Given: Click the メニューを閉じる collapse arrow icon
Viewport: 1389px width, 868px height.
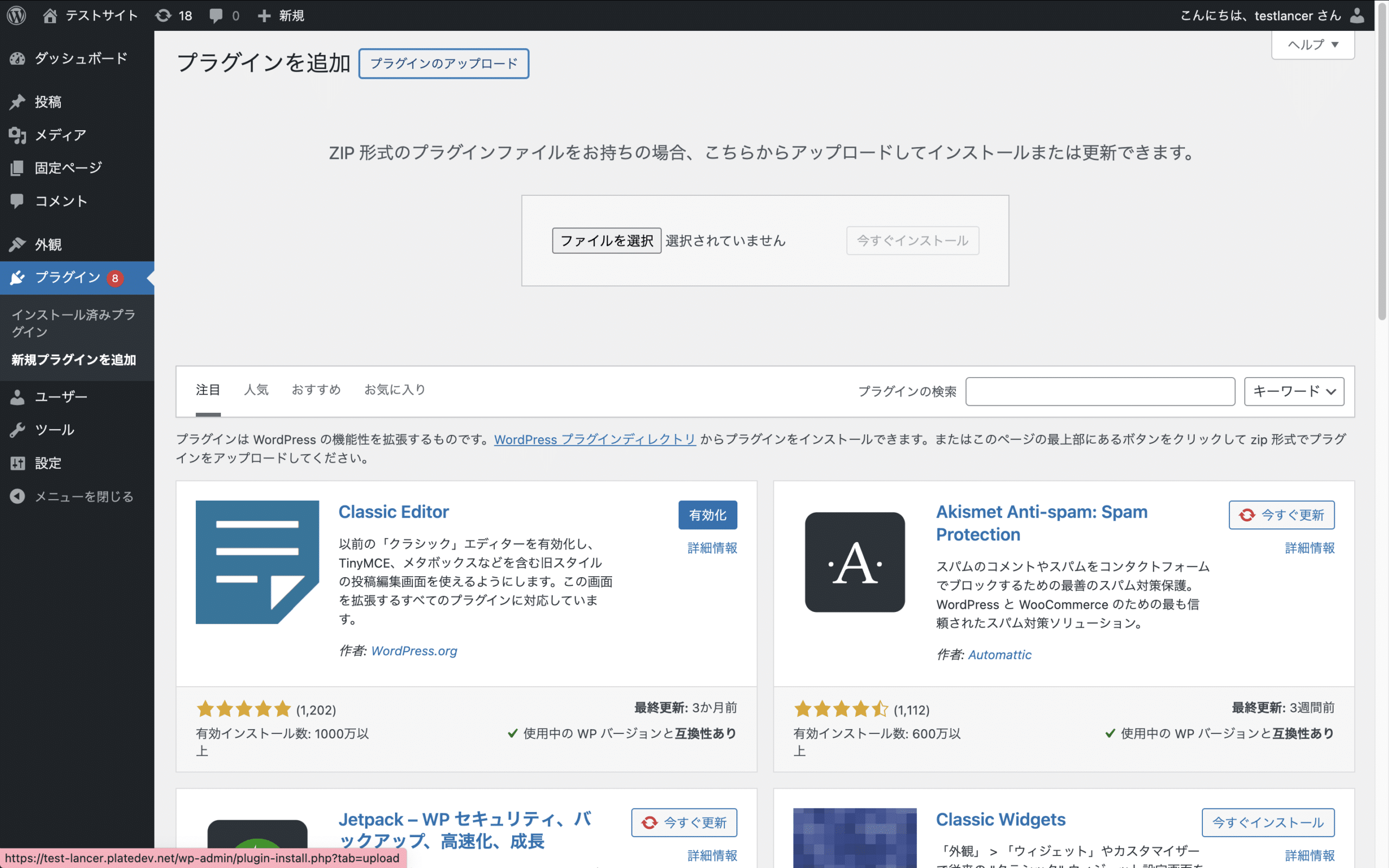Looking at the screenshot, I should pos(17,496).
